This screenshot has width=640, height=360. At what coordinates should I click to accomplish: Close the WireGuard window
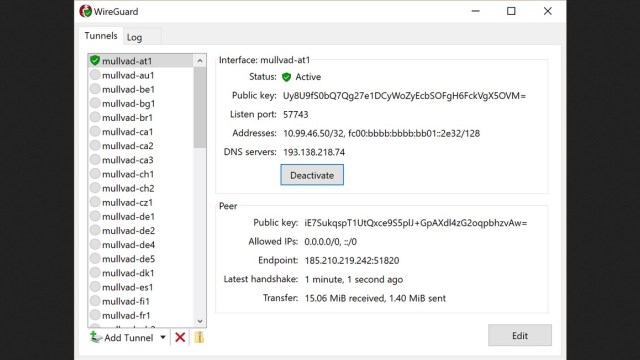coord(547,11)
